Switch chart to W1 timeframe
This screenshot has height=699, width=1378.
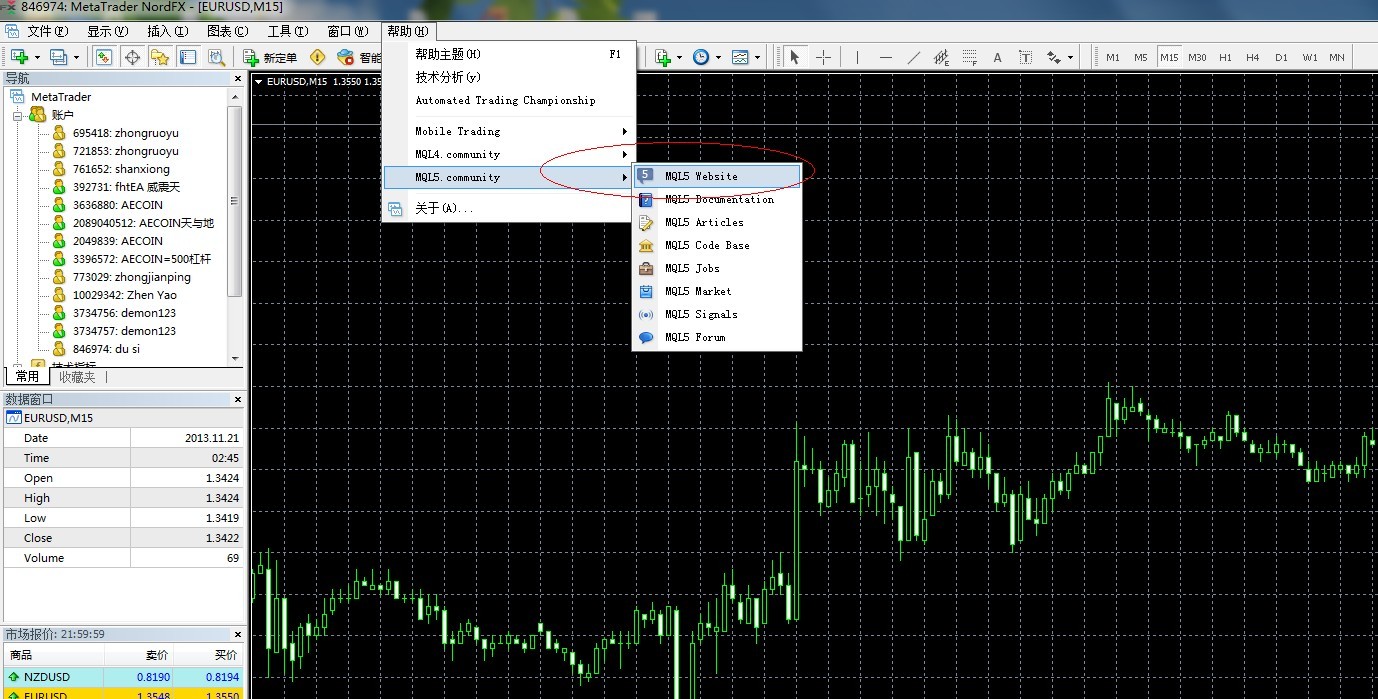tap(1309, 57)
